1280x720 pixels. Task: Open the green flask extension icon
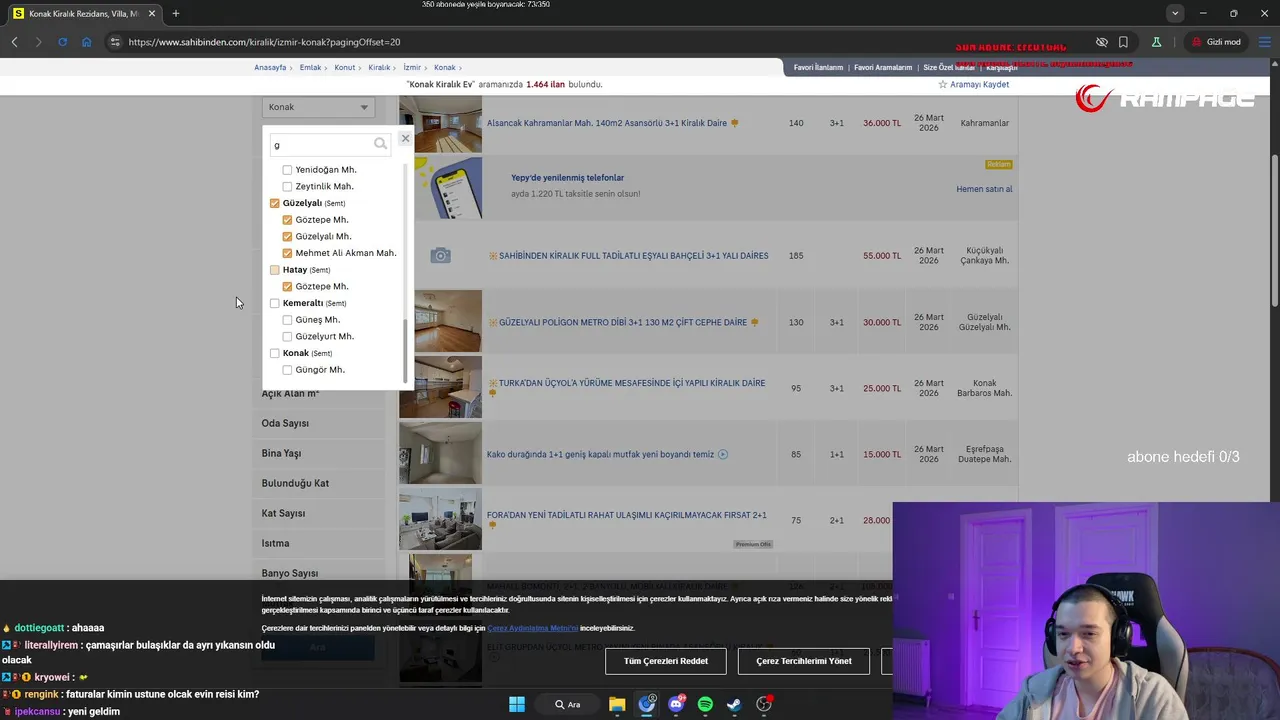click(x=1156, y=42)
